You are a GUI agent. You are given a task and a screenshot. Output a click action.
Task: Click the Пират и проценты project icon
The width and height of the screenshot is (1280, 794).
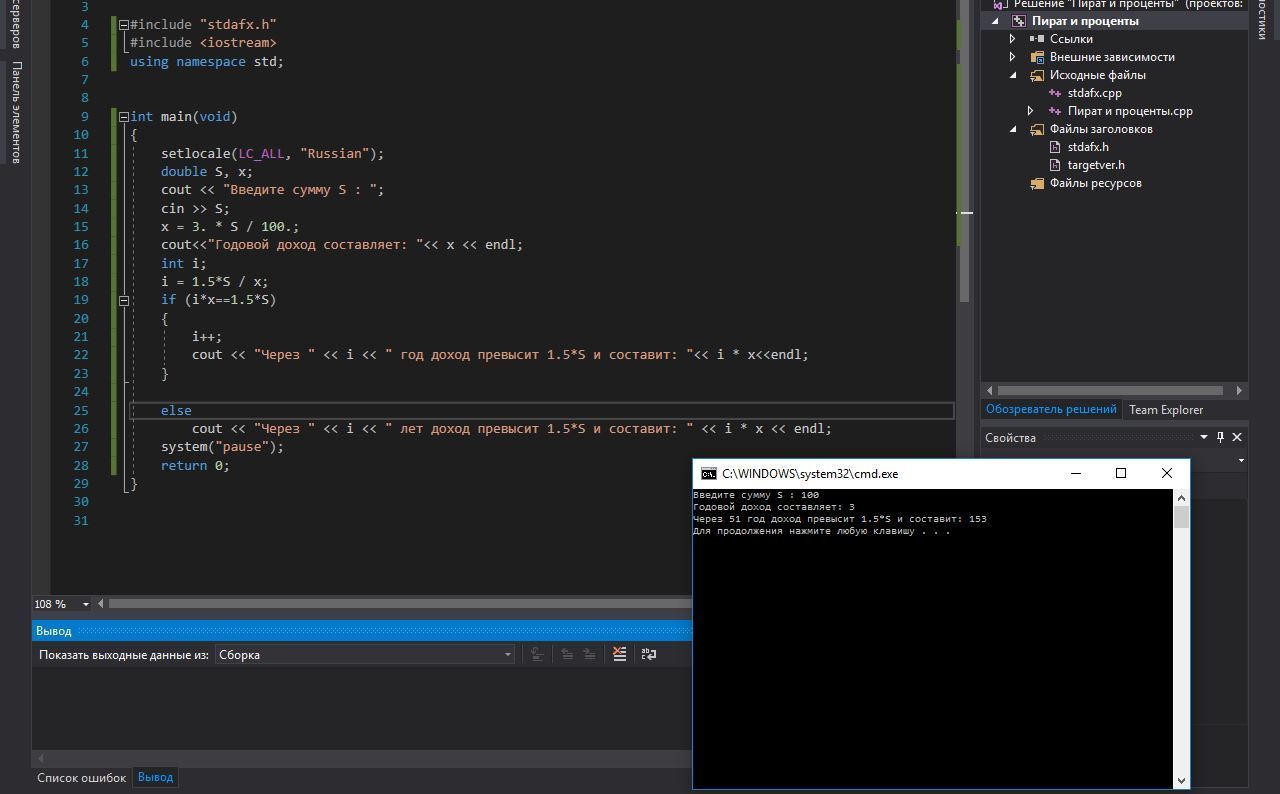[x=1019, y=21]
